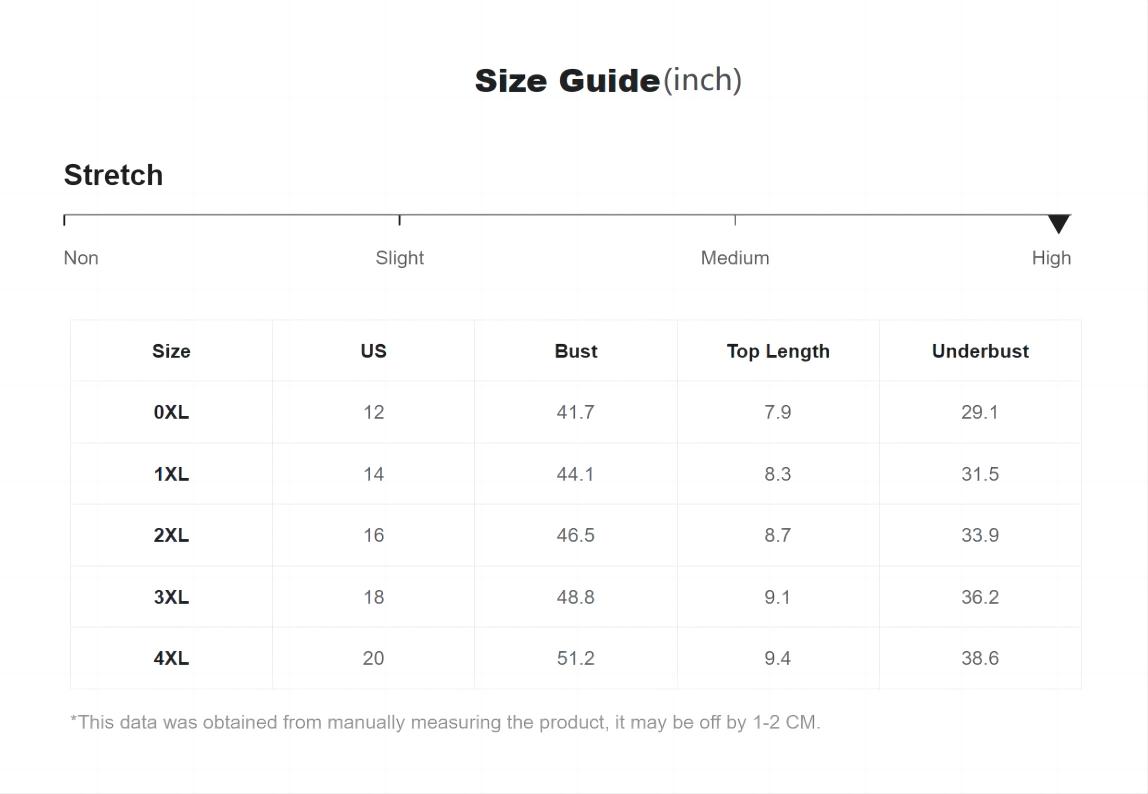This screenshot has width=1148, height=794.
Task: Select the 0XL size row label
Action: [171, 412]
